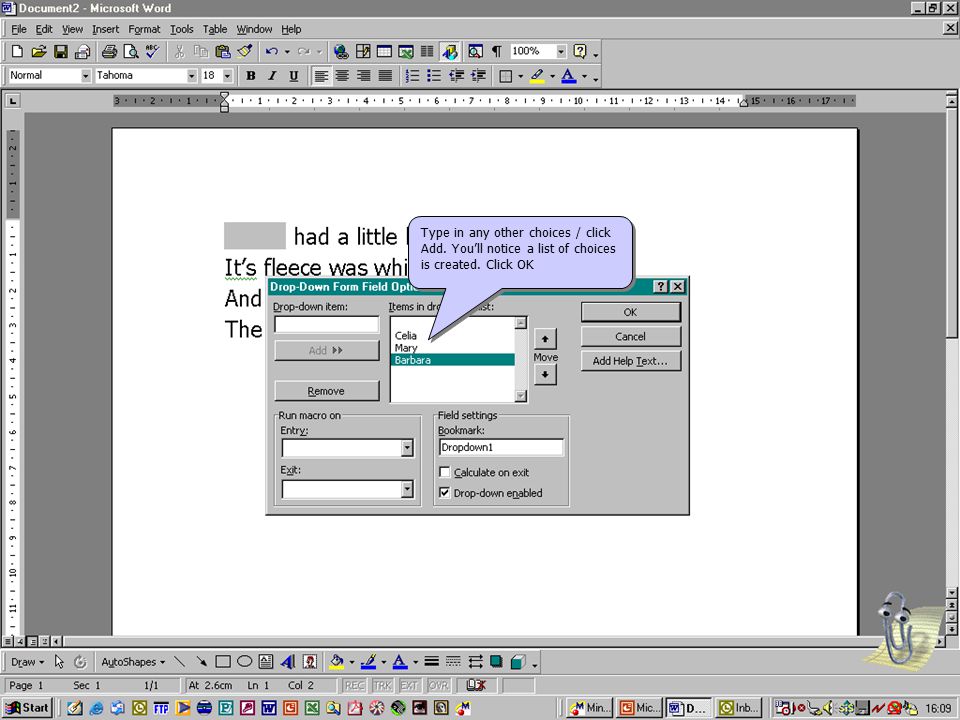This screenshot has height=720, width=960.
Task: Open the Style dropdown showing Normal
Action: tap(86, 76)
